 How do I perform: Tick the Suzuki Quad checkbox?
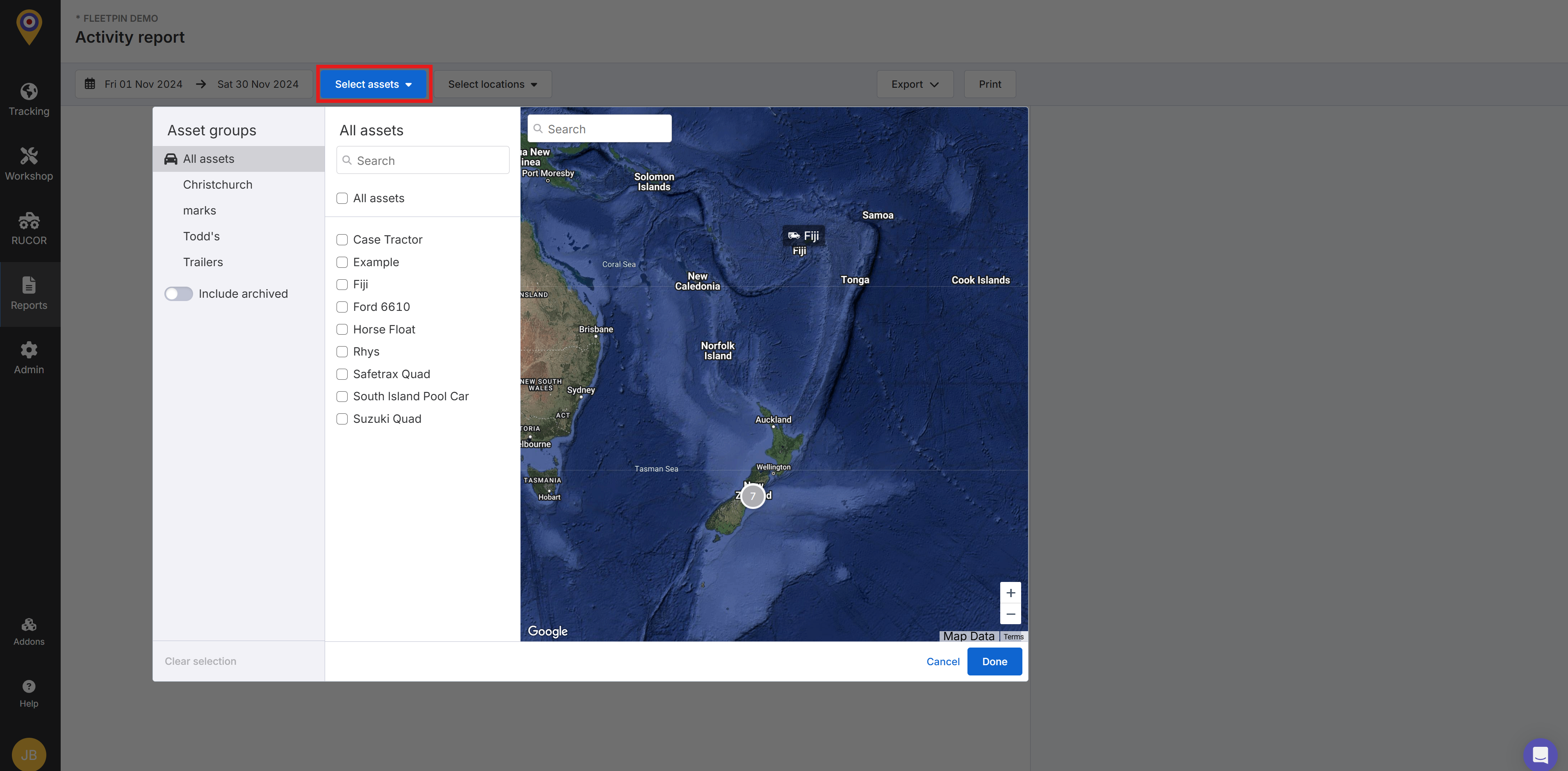[x=342, y=419]
